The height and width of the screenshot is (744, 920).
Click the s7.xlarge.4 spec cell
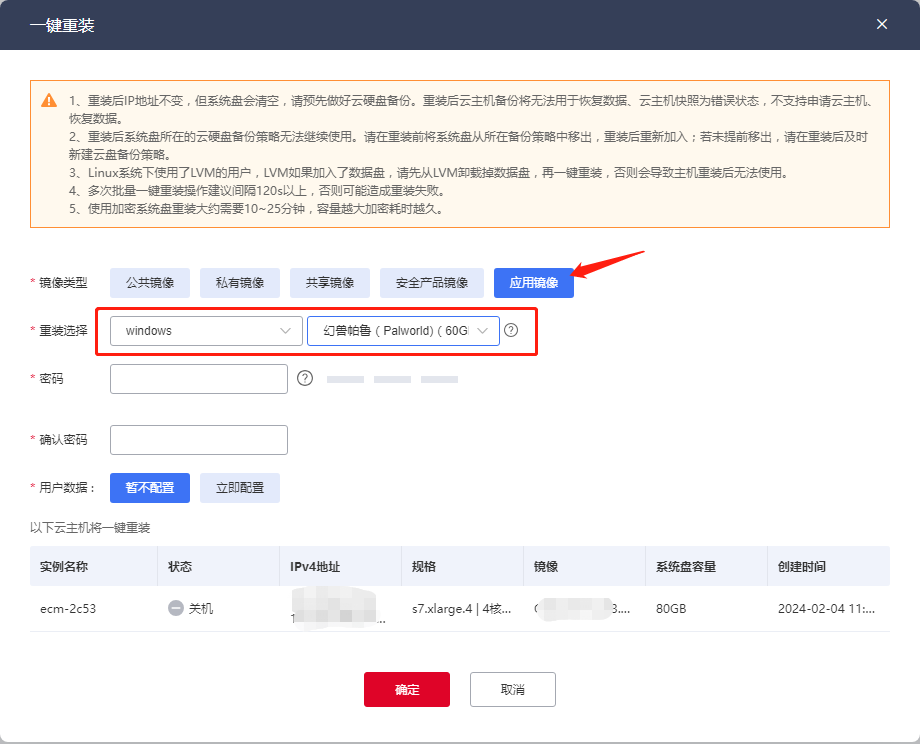click(461, 608)
